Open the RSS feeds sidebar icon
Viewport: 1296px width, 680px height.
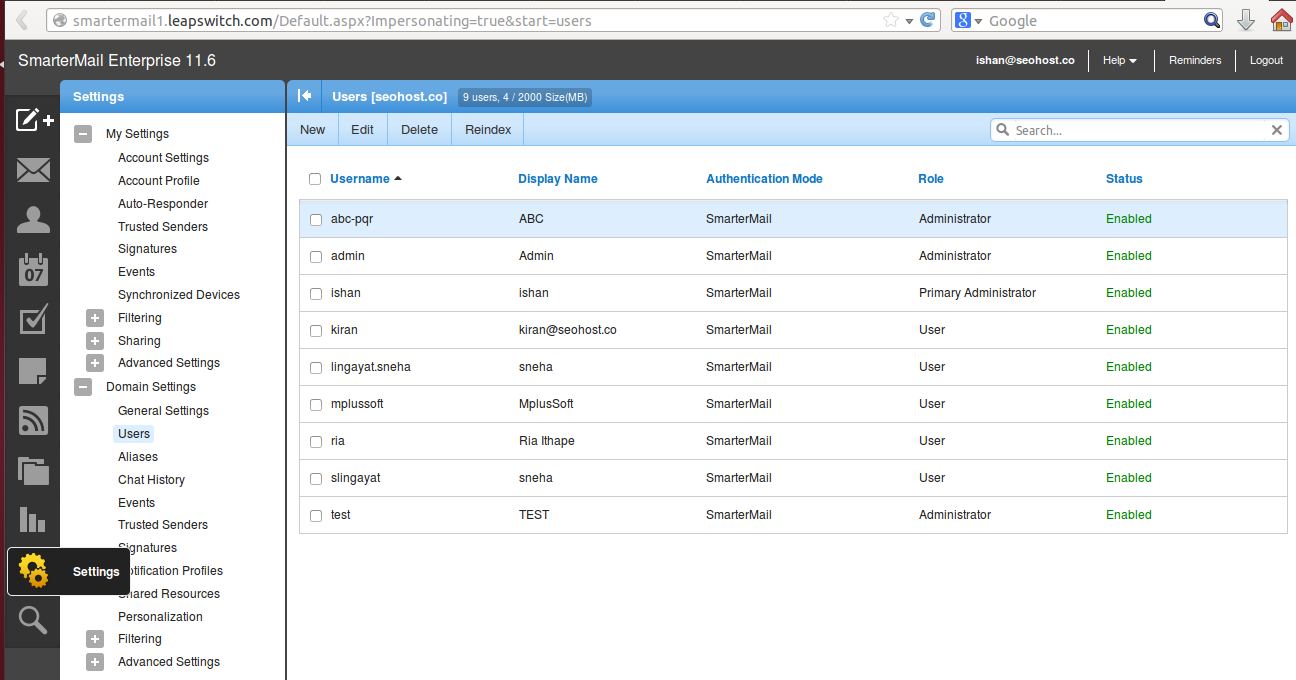(33, 420)
